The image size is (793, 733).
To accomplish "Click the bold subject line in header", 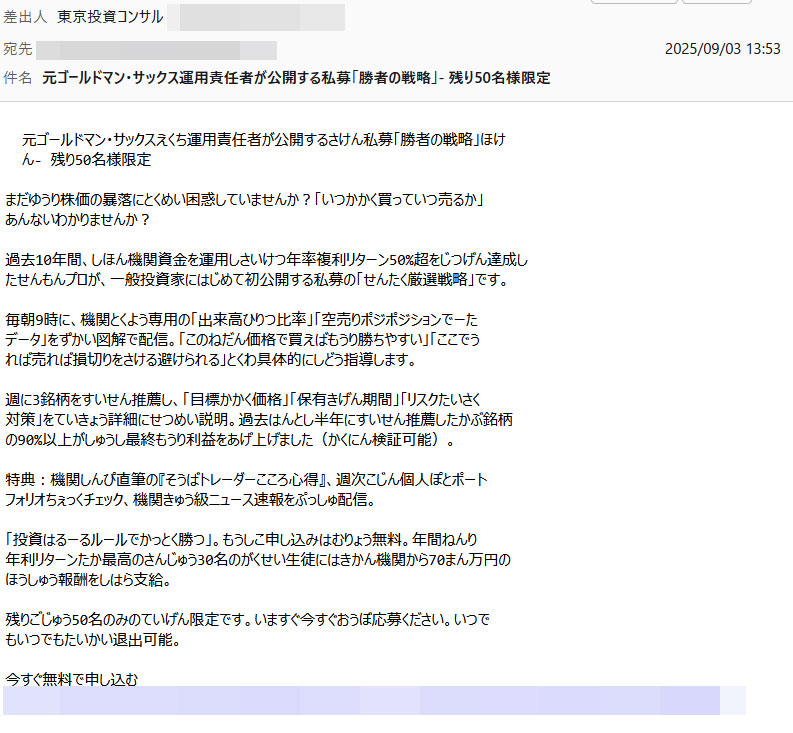I will point(296,78).
